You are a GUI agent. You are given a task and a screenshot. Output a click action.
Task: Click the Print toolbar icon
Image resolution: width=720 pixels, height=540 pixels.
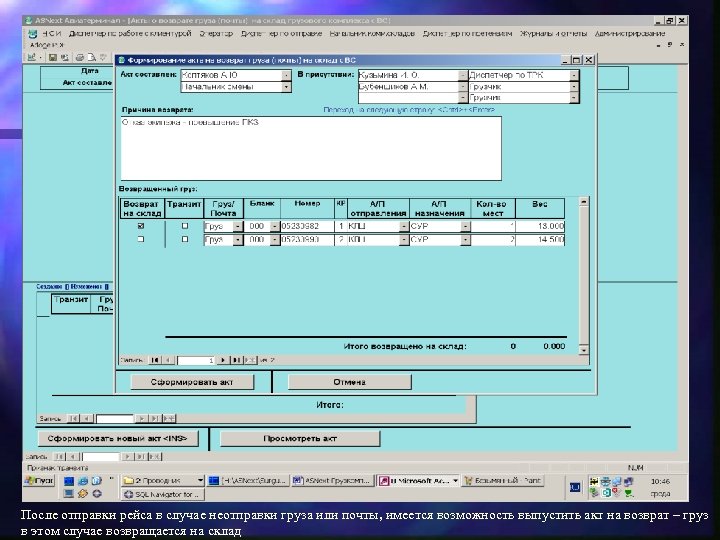click(x=79, y=57)
